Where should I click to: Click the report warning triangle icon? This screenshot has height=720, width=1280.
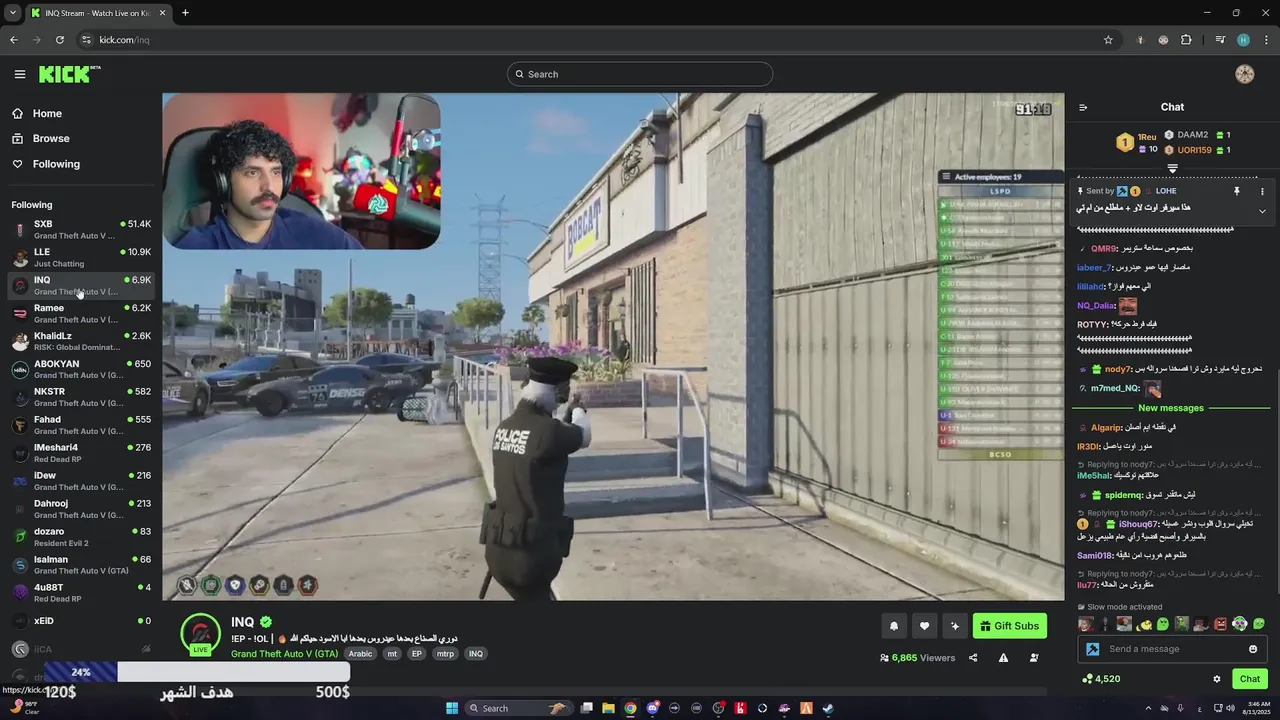click(x=1003, y=658)
